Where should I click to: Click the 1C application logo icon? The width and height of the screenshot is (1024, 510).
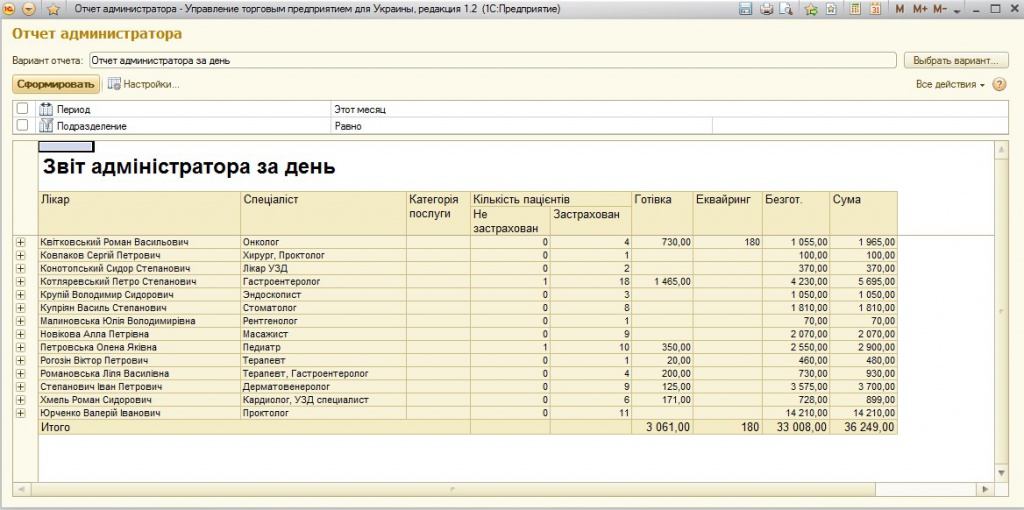pyautogui.click(x=10, y=9)
